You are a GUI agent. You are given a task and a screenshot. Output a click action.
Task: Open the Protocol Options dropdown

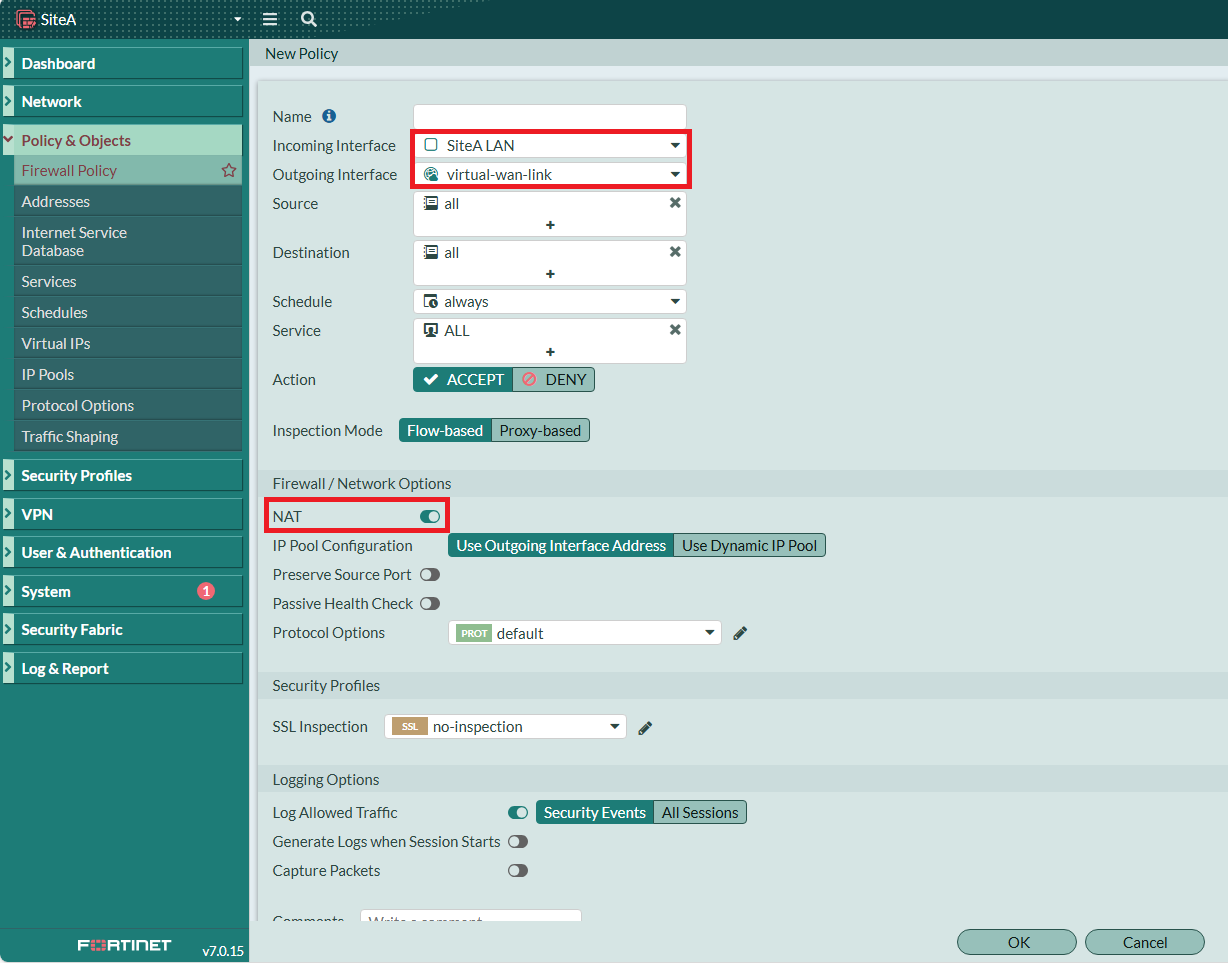pos(585,633)
